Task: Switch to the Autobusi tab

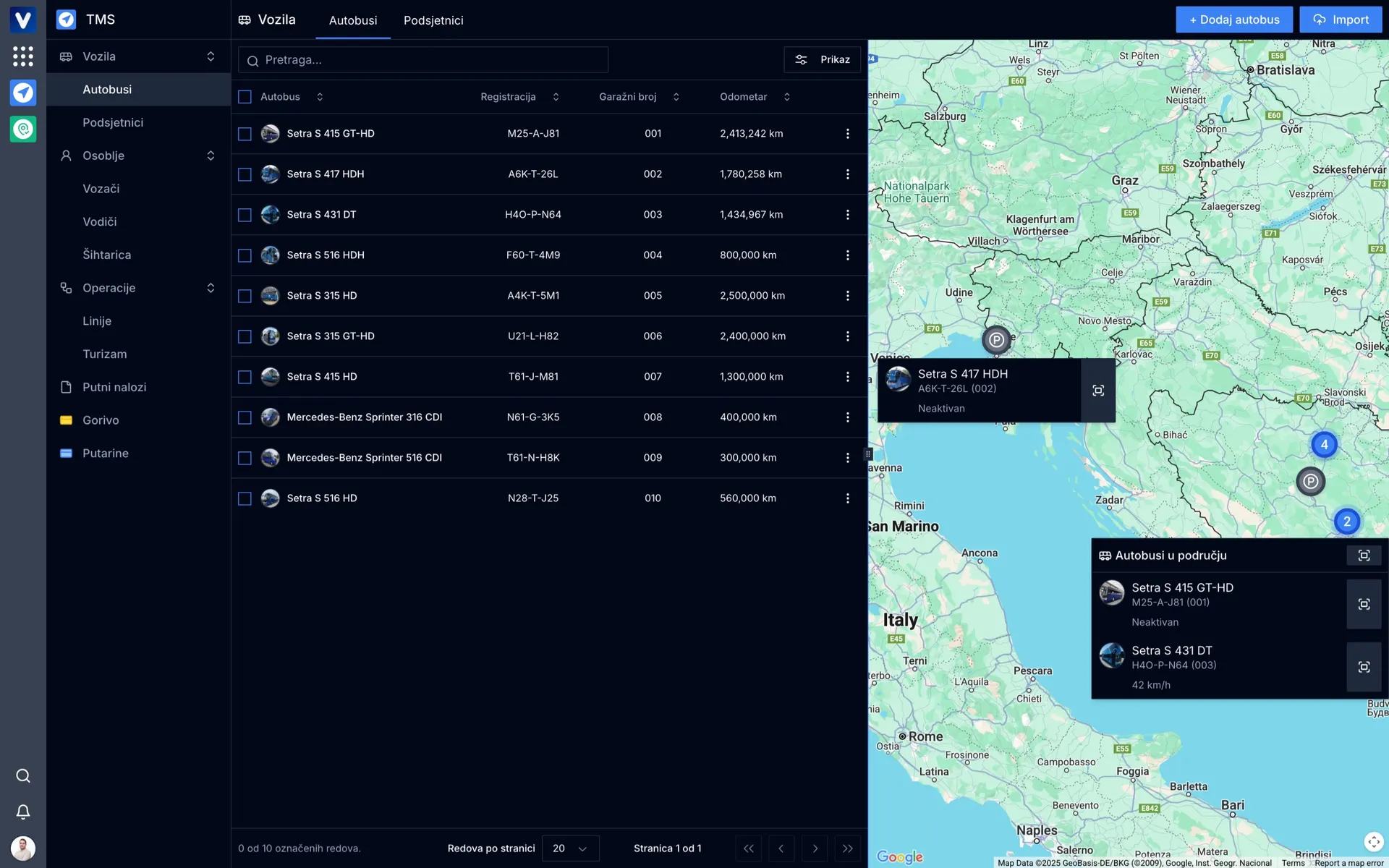Action: point(353,20)
